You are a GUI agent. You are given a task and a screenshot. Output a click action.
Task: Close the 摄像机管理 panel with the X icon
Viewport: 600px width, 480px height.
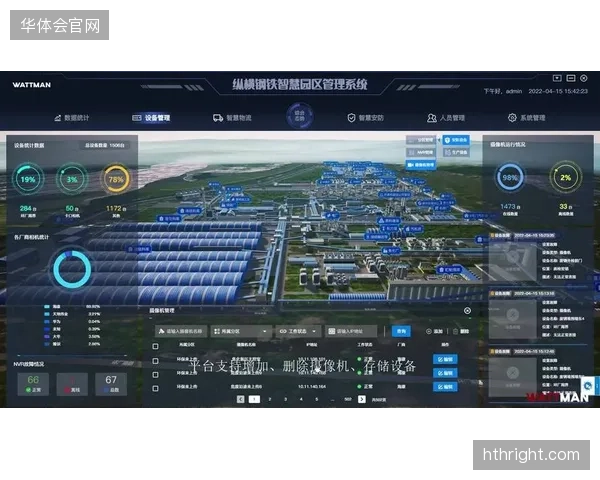(x=467, y=310)
